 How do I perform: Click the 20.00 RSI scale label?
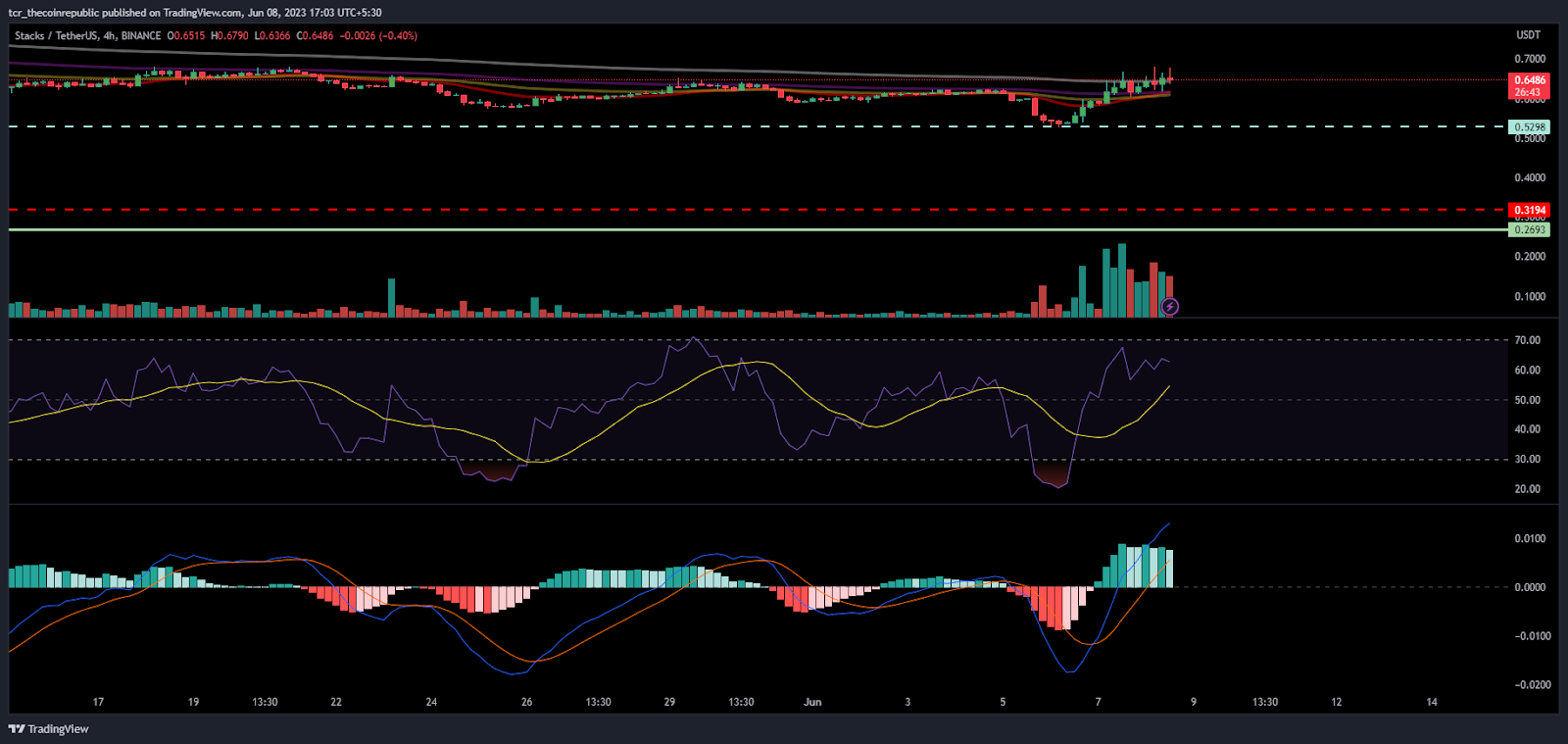coord(1527,488)
